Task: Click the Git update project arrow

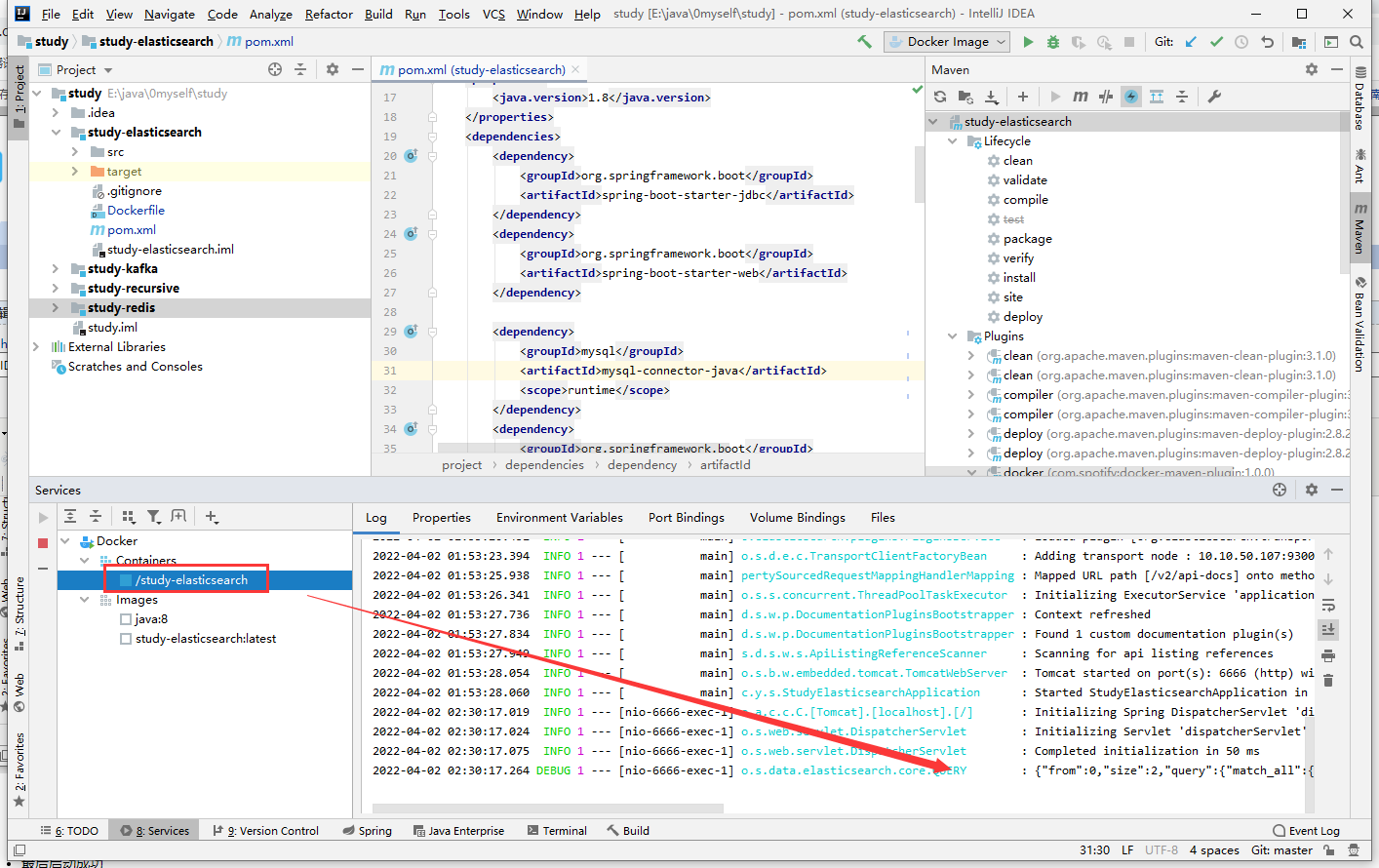Action: pos(1191,42)
